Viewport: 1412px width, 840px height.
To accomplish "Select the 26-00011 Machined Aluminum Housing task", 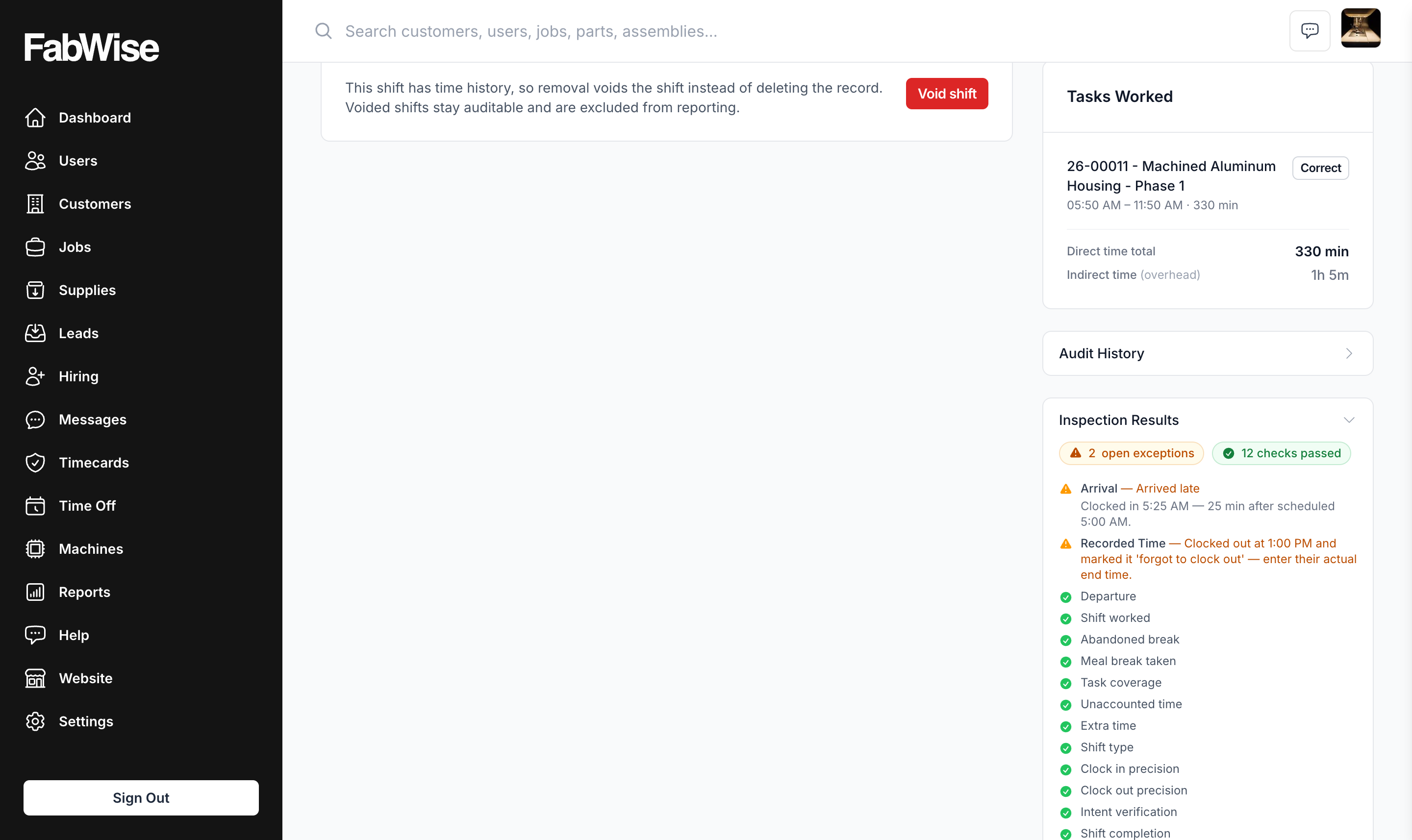I will (1171, 176).
